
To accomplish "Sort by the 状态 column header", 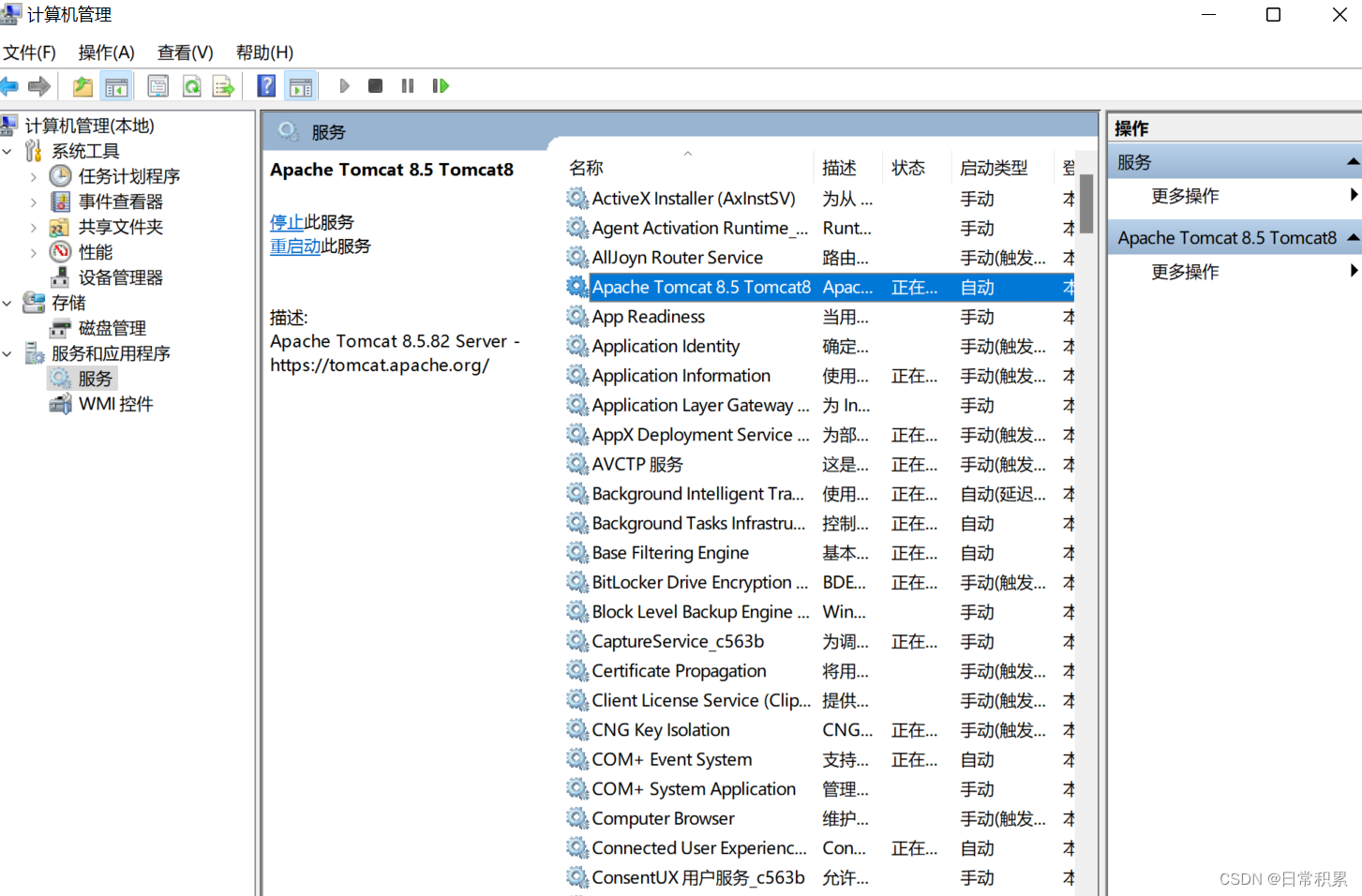I will [919, 168].
